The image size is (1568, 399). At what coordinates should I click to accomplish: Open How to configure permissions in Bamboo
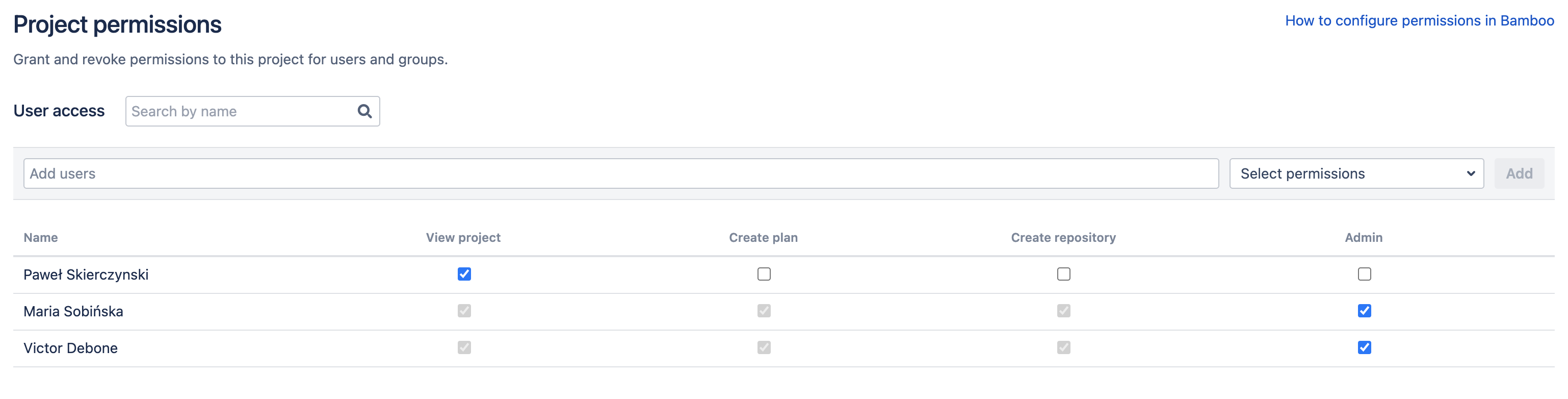click(x=1419, y=21)
